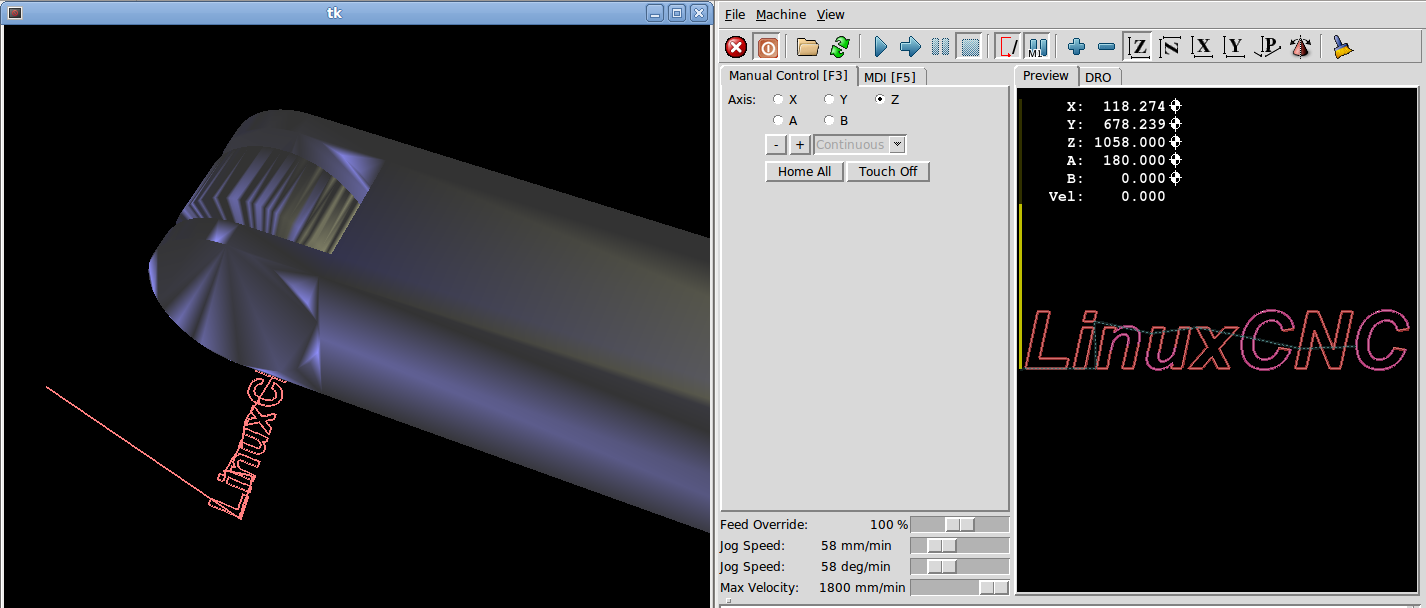Viewport: 1426px width, 608px height.
Task: Run the program with play icon
Action: click(x=880, y=47)
